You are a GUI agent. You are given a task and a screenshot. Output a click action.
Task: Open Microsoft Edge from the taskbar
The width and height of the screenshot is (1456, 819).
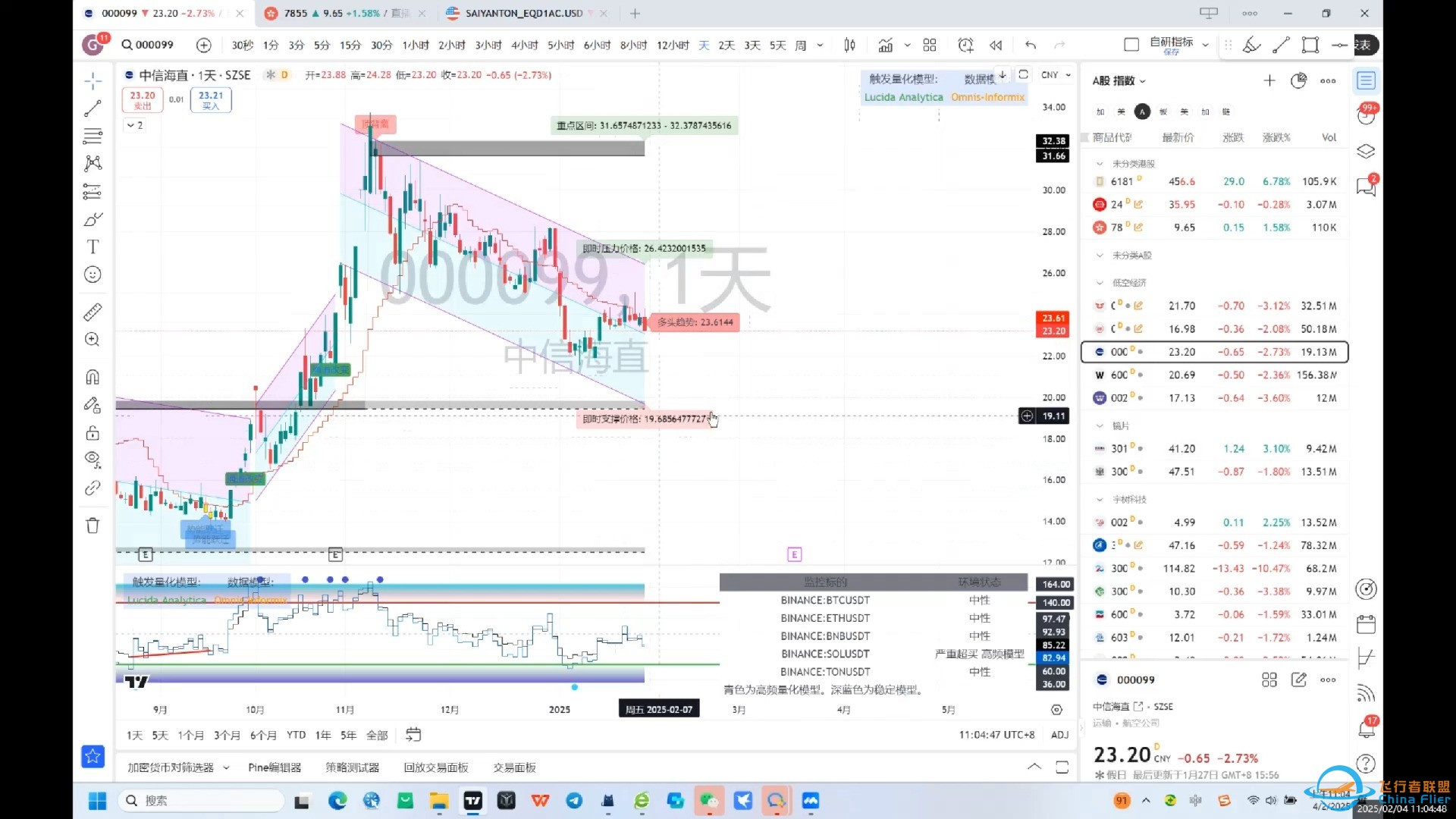tap(337, 801)
